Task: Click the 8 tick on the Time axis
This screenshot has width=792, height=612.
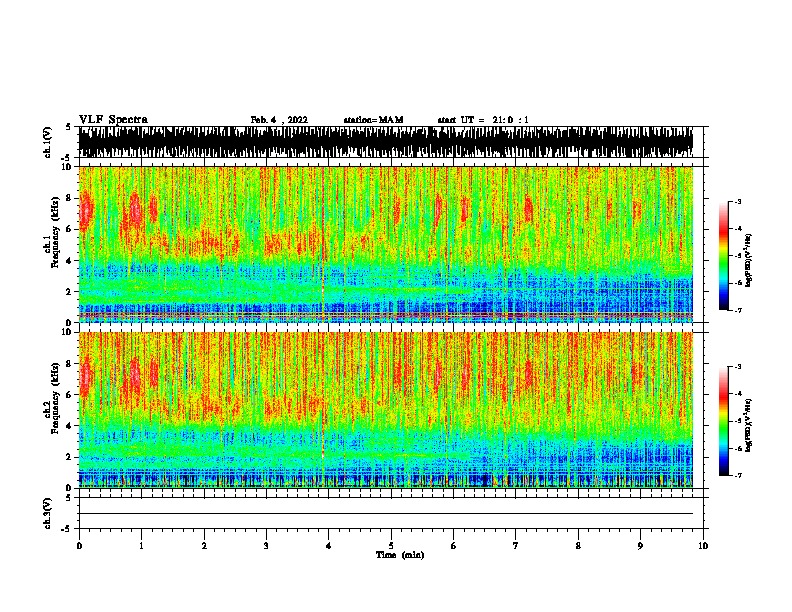Action: [578, 545]
